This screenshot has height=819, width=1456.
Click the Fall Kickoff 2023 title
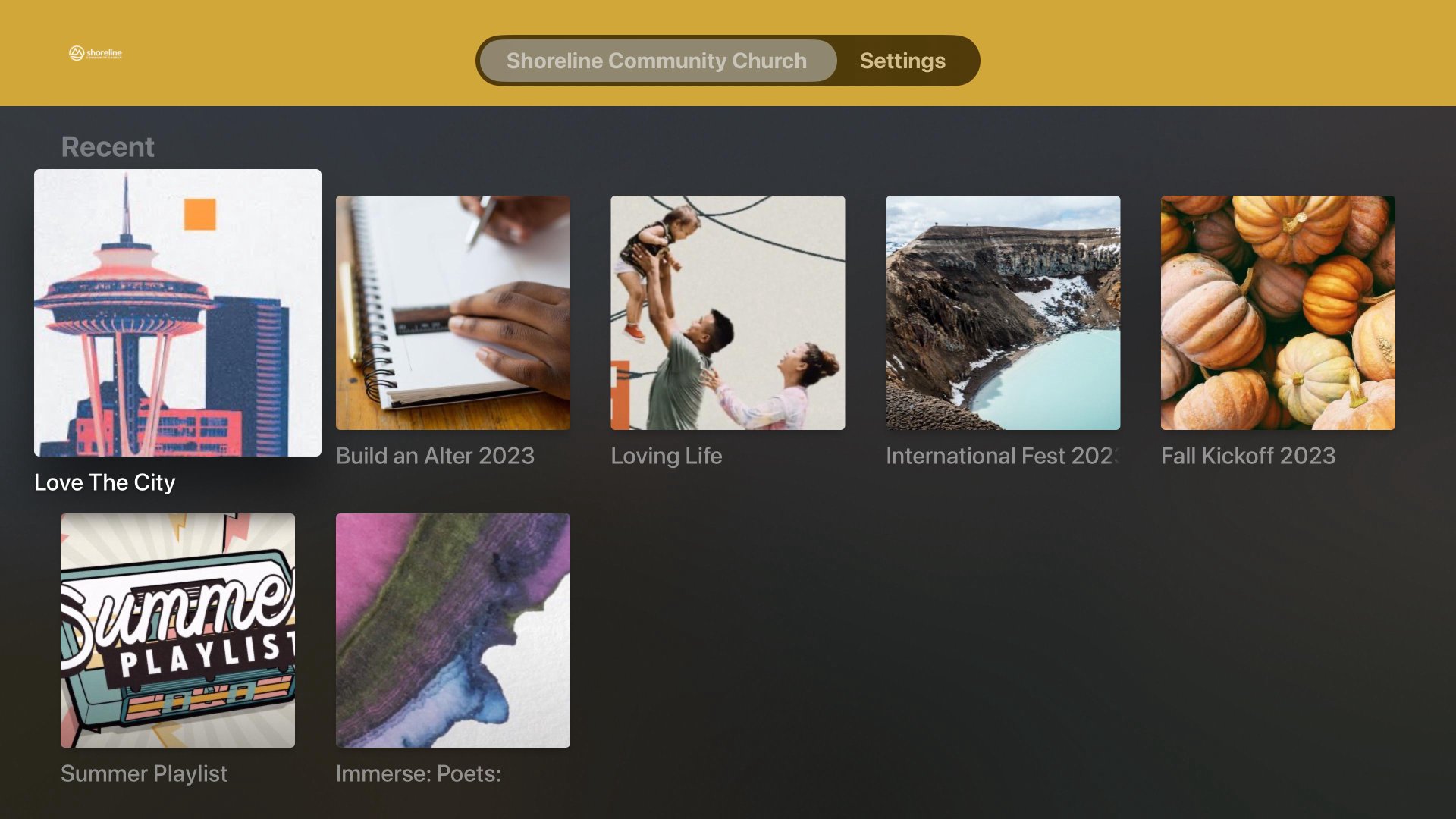[1248, 456]
